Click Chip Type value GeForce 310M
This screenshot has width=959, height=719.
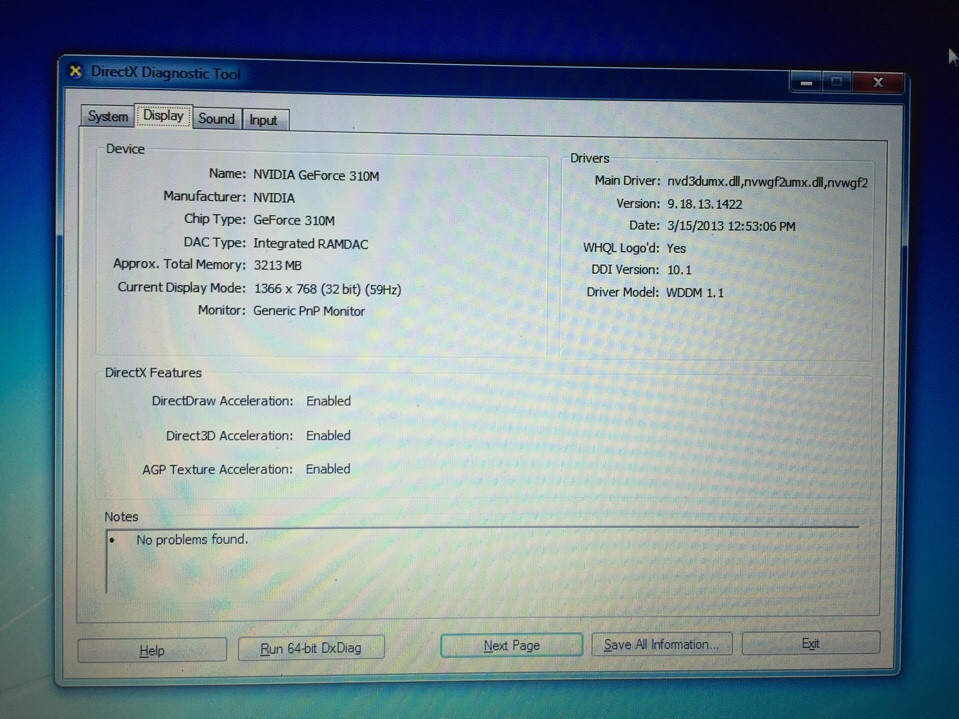point(294,220)
